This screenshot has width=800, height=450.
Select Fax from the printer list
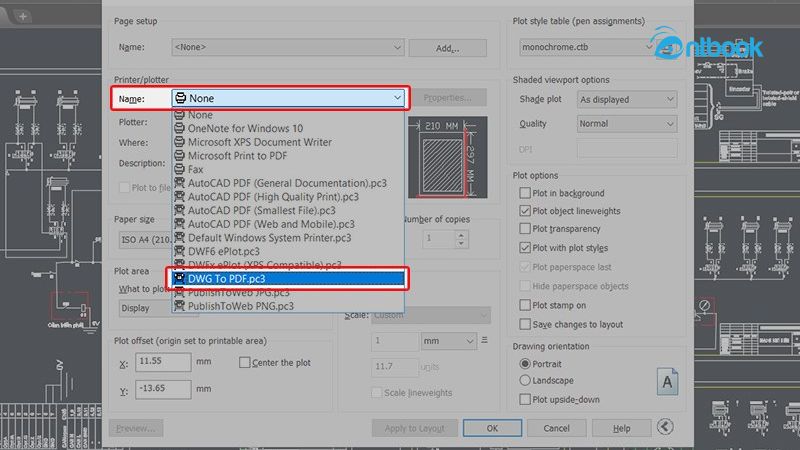coord(288,169)
